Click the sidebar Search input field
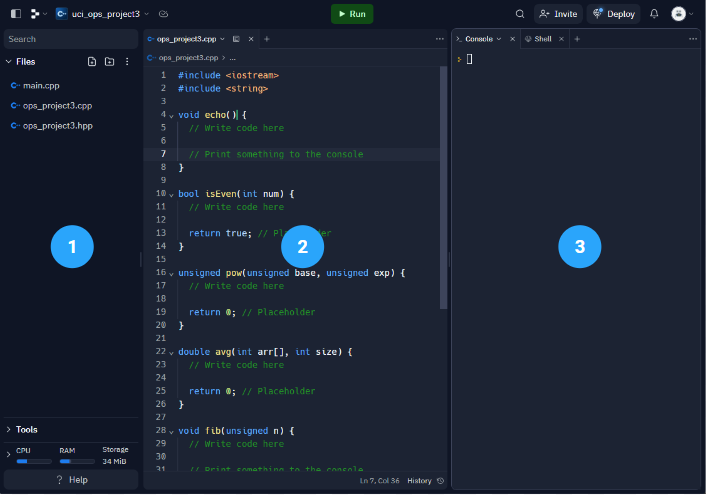The width and height of the screenshot is (706, 495). point(70,39)
